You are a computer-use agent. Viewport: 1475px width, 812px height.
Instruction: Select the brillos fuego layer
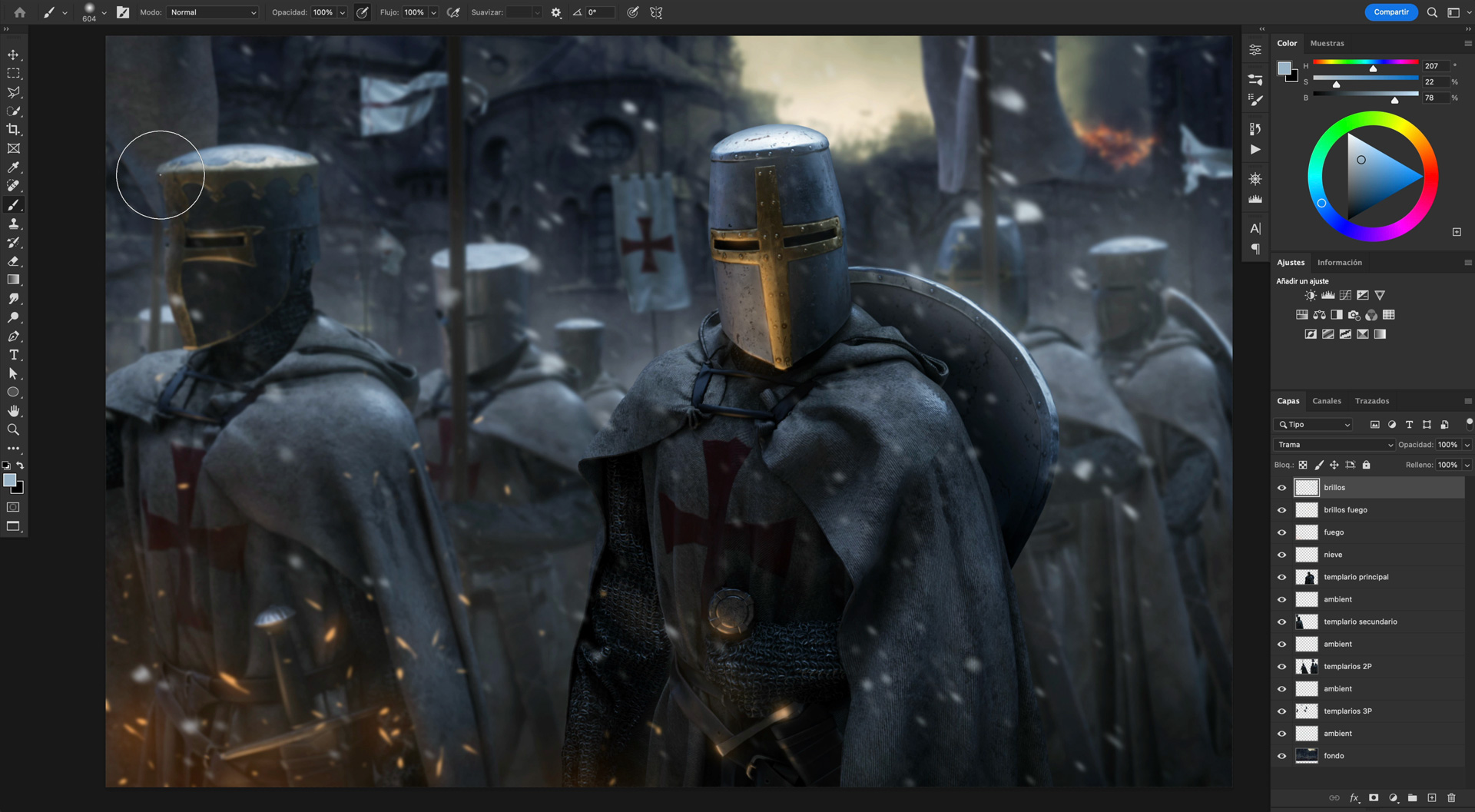click(1345, 510)
